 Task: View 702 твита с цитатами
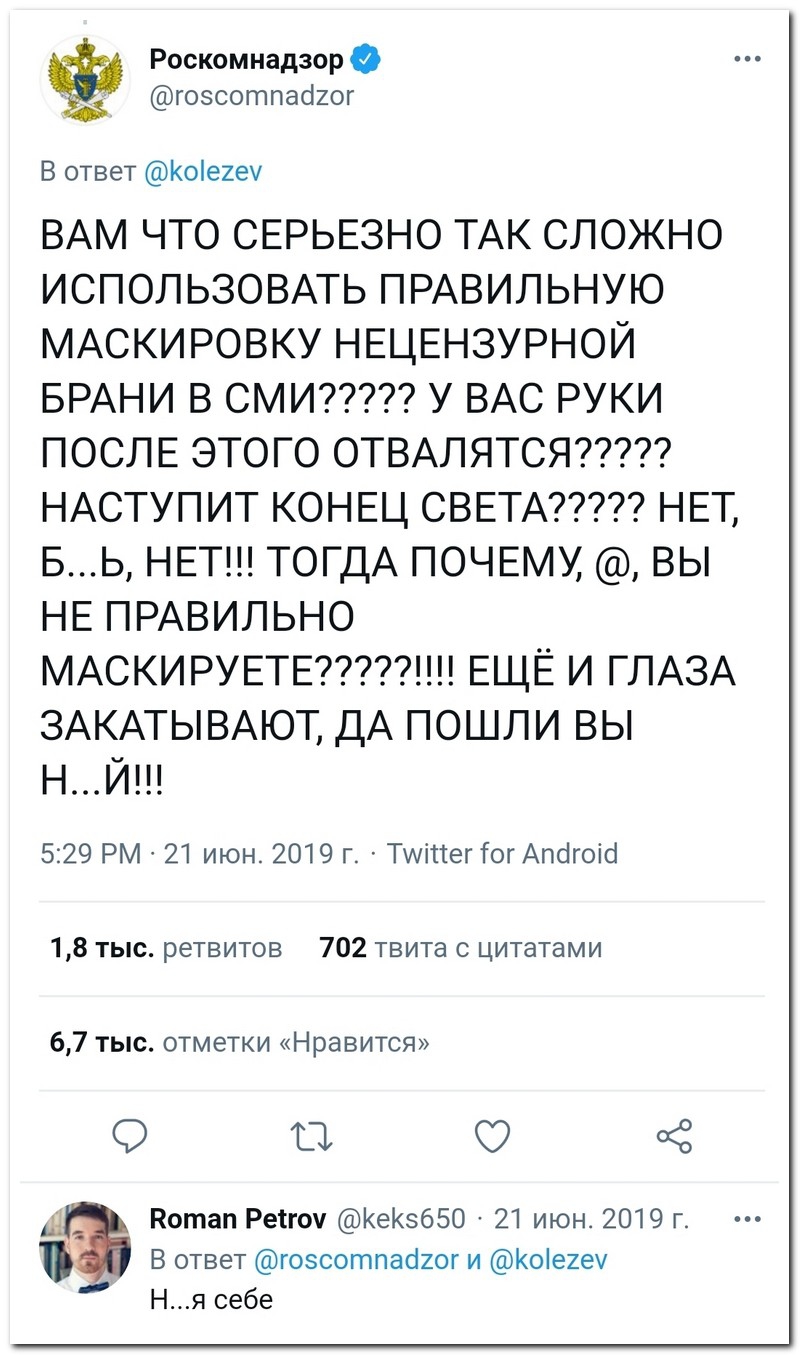click(461, 947)
